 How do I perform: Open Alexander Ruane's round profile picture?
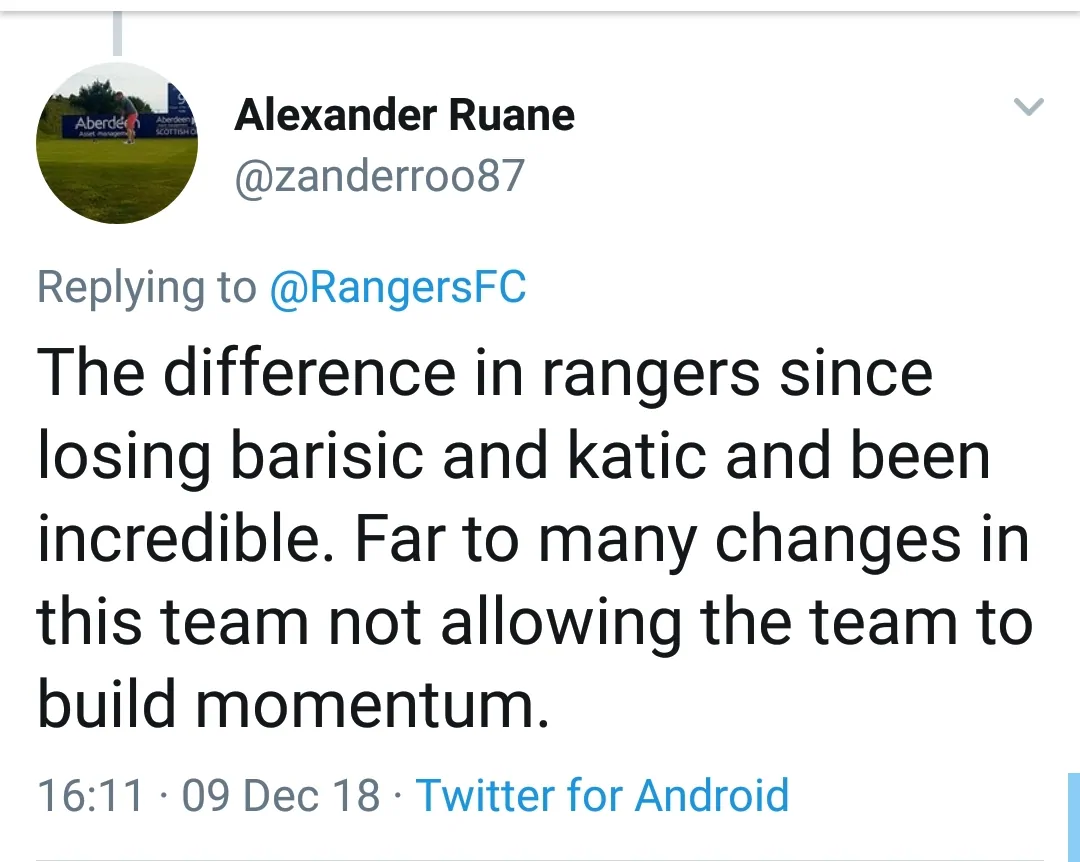coord(117,143)
